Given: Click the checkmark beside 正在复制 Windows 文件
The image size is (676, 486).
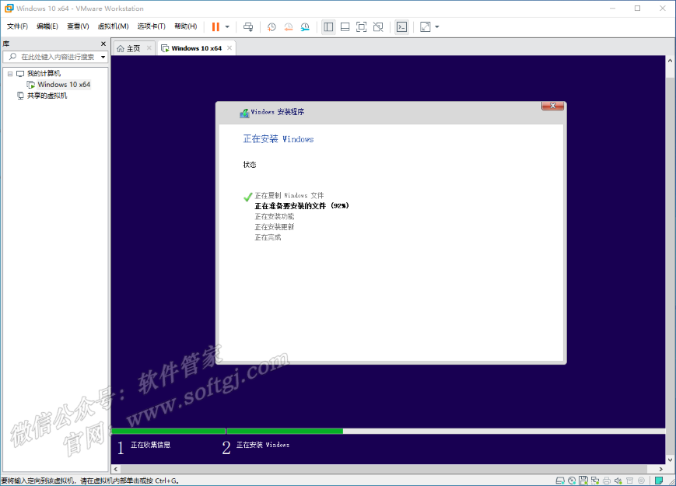Looking at the screenshot, I should (247, 197).
